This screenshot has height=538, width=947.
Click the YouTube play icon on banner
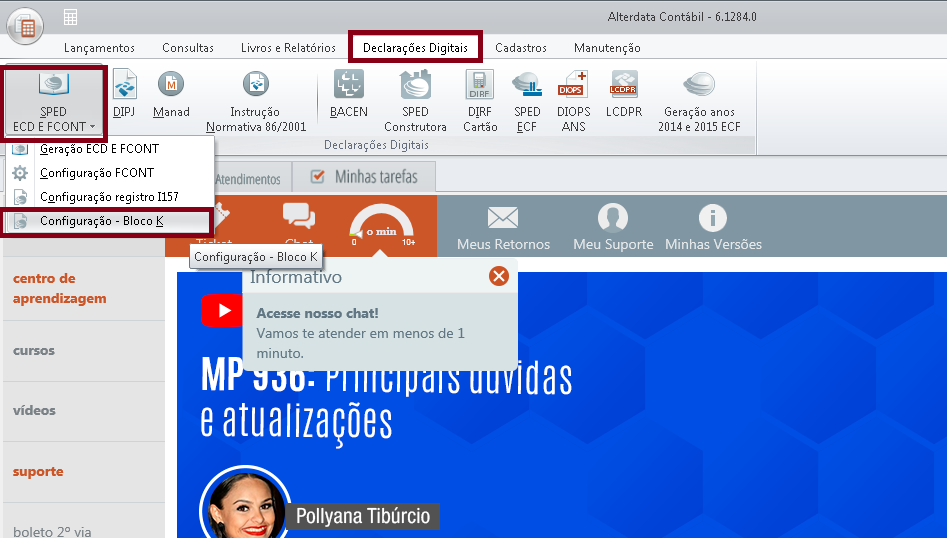[222, 310]
